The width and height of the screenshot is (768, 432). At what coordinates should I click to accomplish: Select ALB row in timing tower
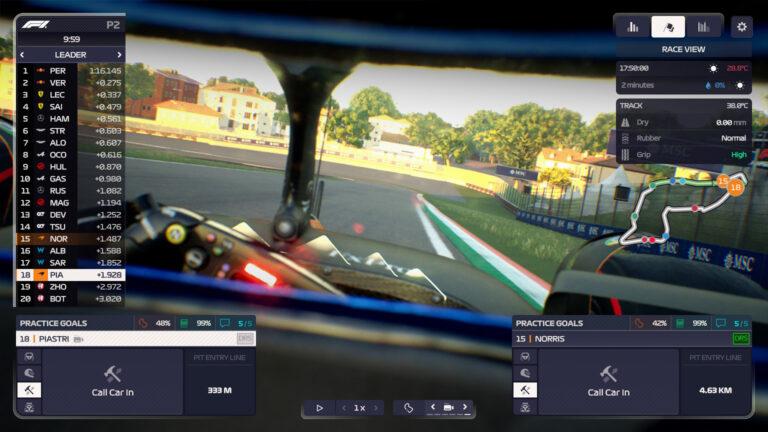pyautogui.click(x=71, y=251)
